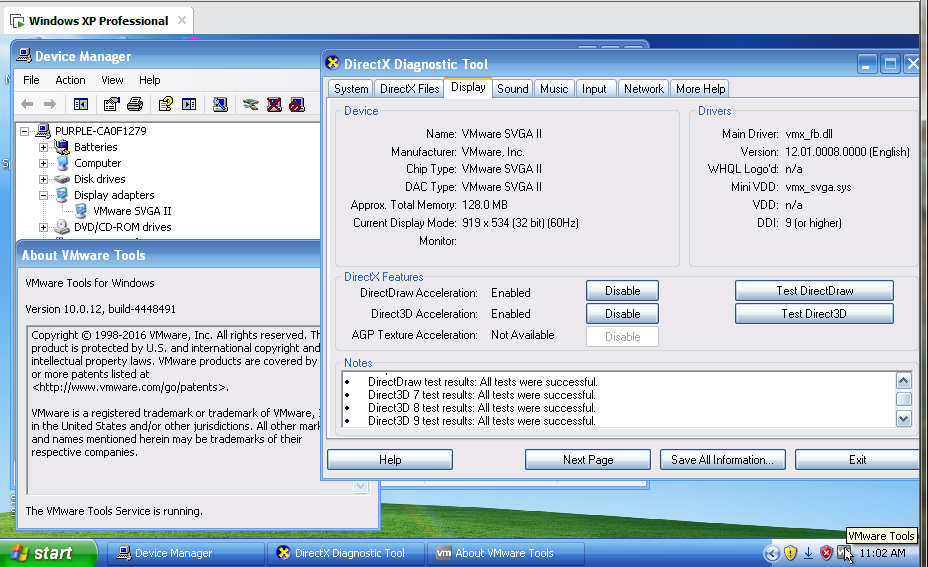Collapse the PURPLE-CA0F1279 root node
The height and width of the screenshot is (567, 928).
[x=24, y=131]
